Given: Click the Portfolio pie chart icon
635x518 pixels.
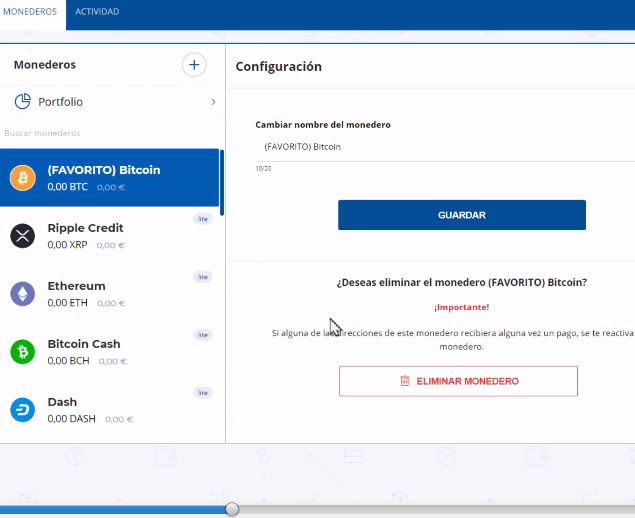Looking at the screenshot, I should coord(23,102).
